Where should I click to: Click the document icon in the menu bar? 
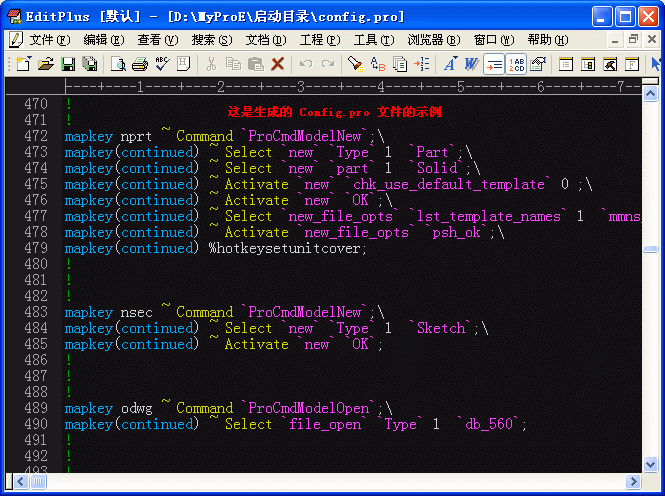[x=16, y=40]
